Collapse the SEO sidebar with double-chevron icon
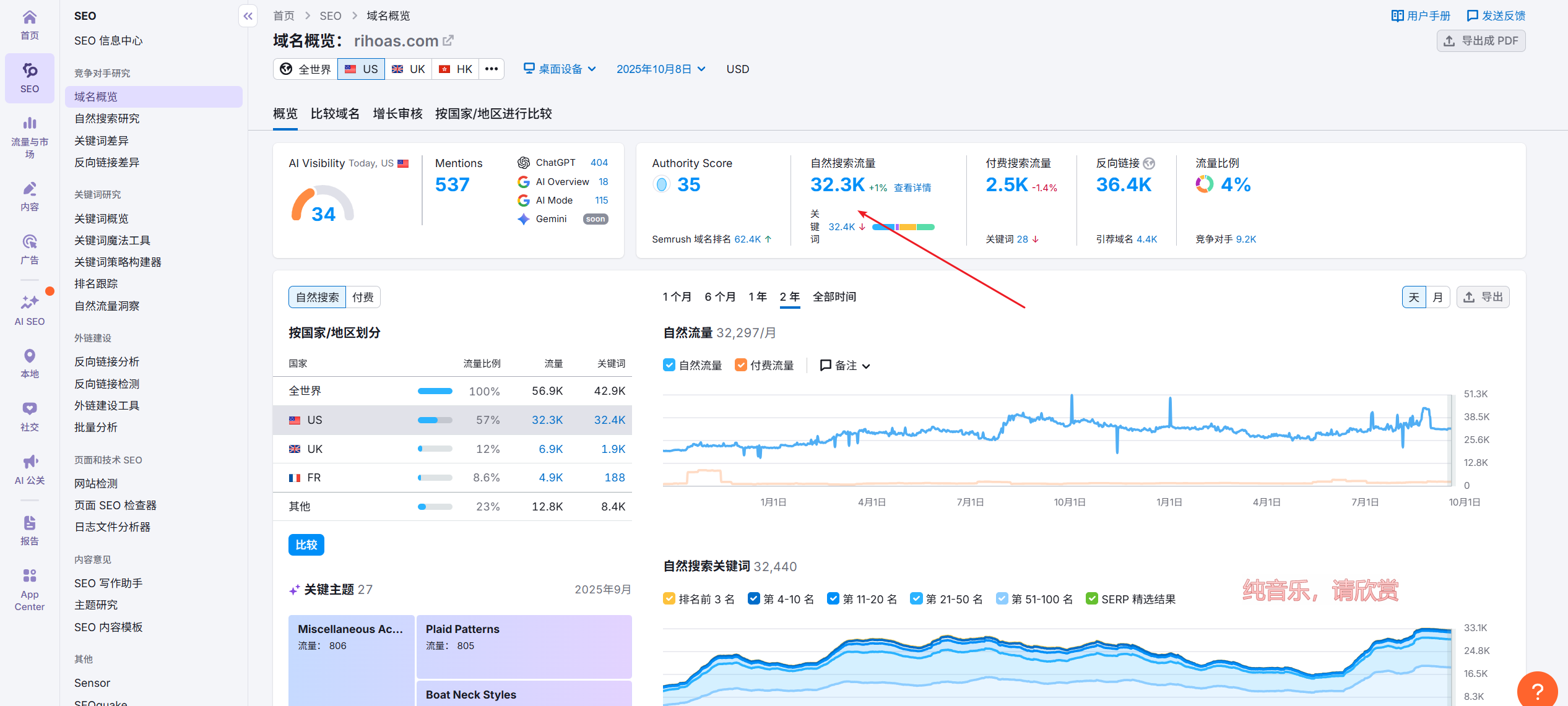 pos(248,16)
